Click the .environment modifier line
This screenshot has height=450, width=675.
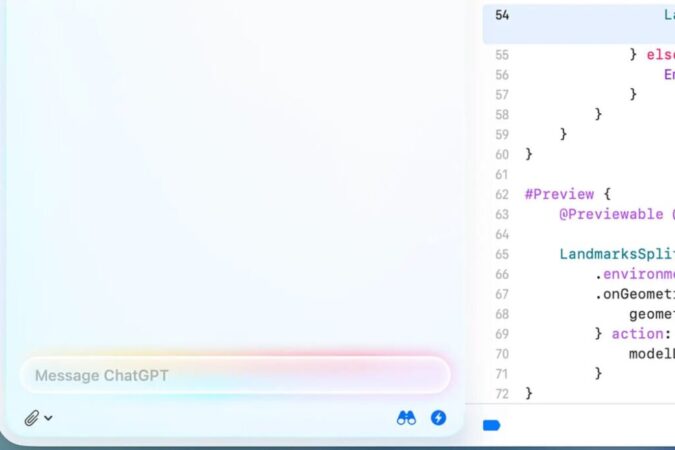point(635,274)
